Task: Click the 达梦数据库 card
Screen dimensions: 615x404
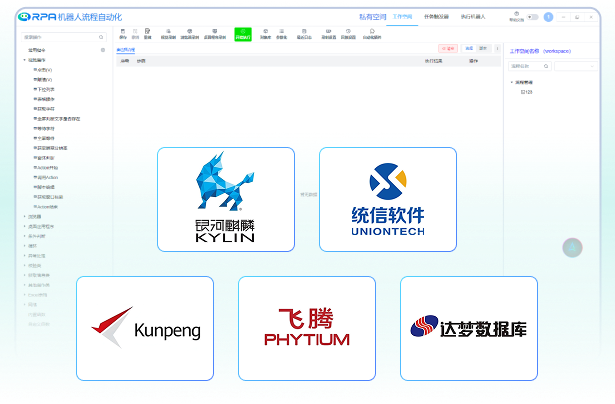Action: pyautogui.click(x=469, y=328)
